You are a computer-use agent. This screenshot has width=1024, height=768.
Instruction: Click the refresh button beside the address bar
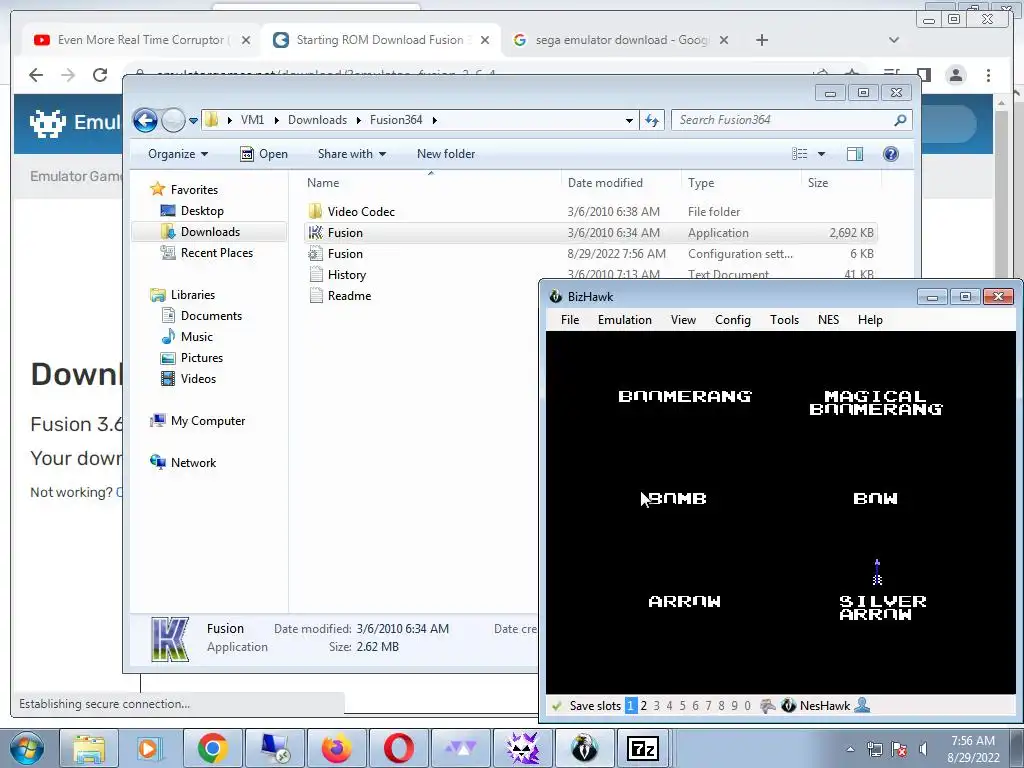pos(652,120)
